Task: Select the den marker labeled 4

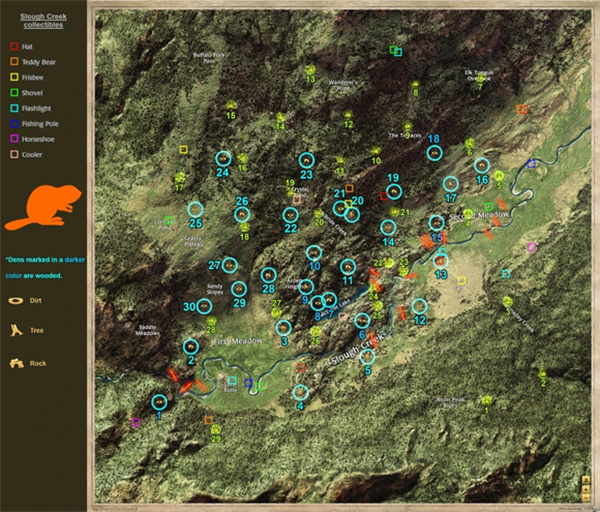Action: coord(300,392)
